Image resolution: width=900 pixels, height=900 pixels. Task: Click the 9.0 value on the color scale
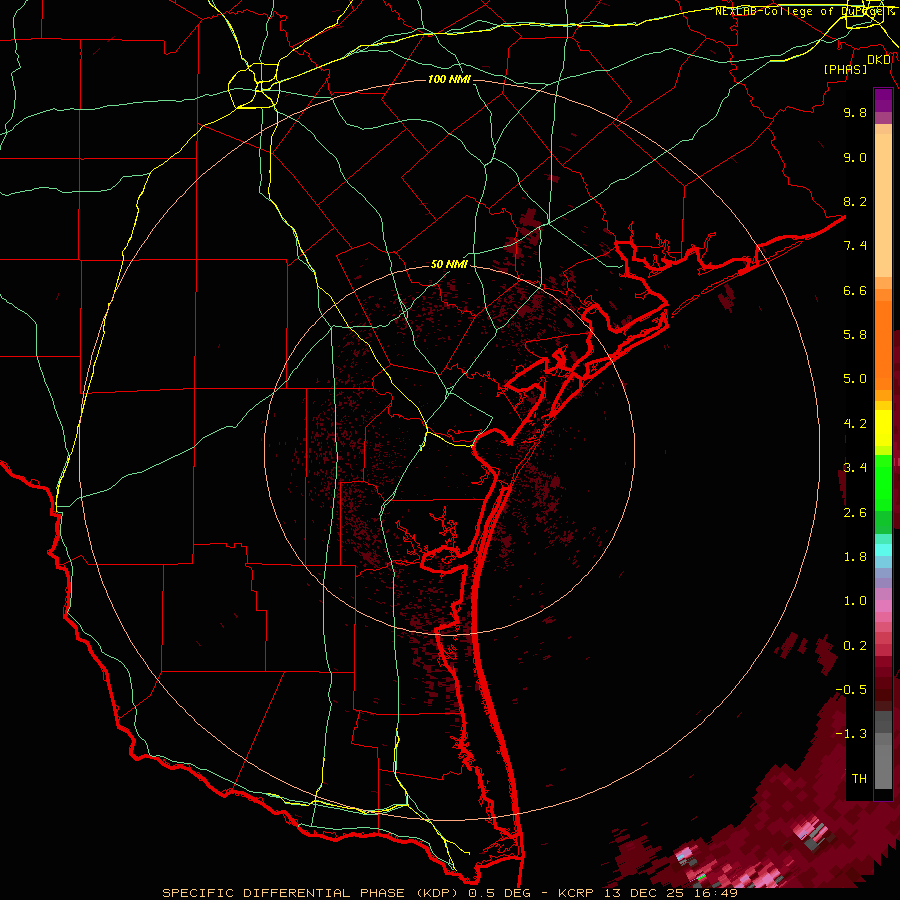pyautogui.click(x=855, y=157)
